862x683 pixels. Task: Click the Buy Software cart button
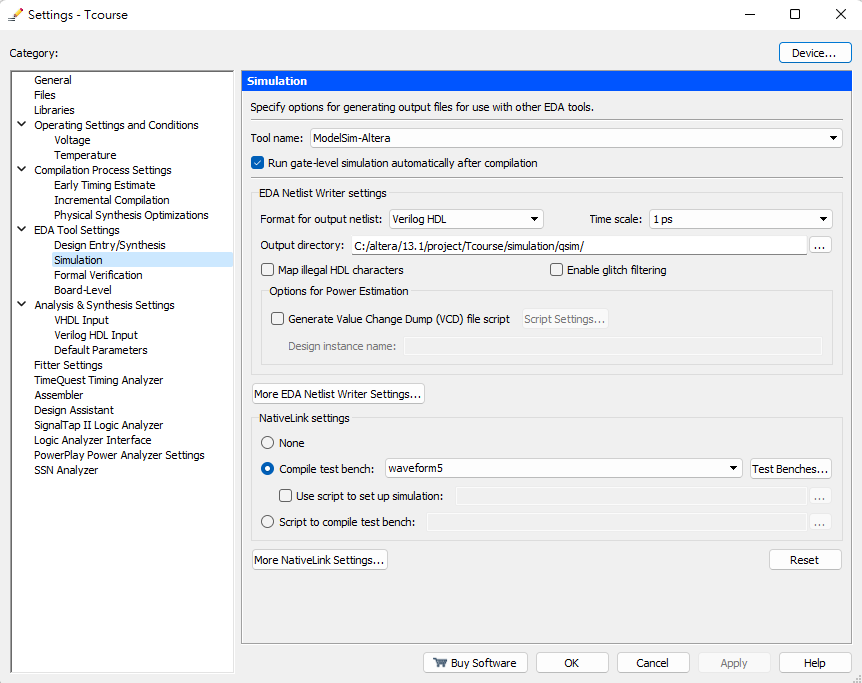(x=476, y=663)
